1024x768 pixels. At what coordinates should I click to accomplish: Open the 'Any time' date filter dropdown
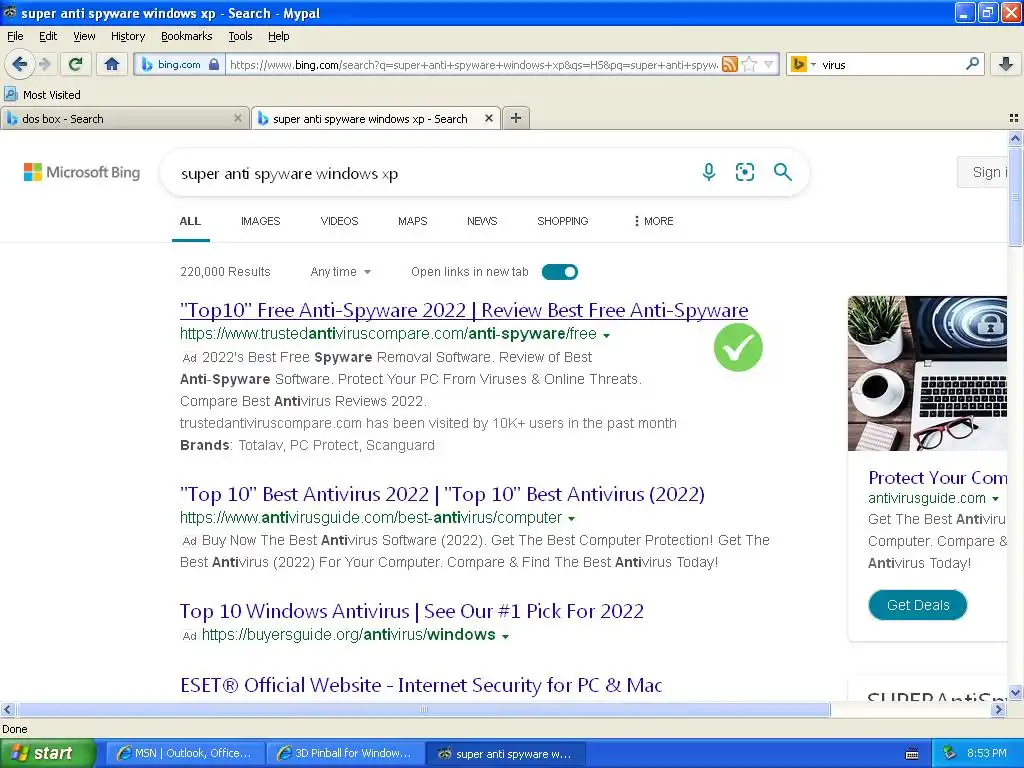[340, 272]
